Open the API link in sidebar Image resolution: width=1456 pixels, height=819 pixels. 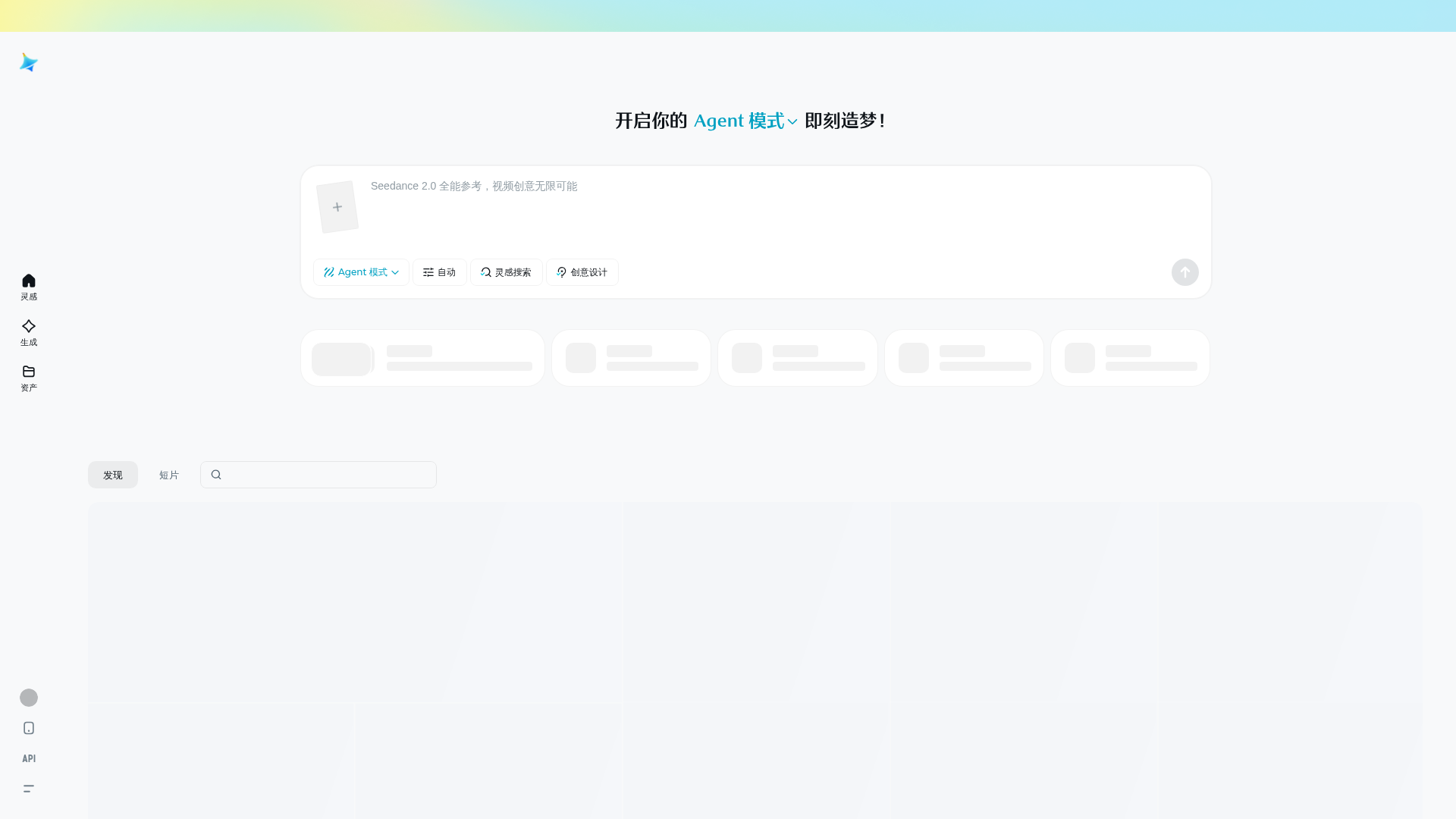pyautogui.click(x=29, y=758)
